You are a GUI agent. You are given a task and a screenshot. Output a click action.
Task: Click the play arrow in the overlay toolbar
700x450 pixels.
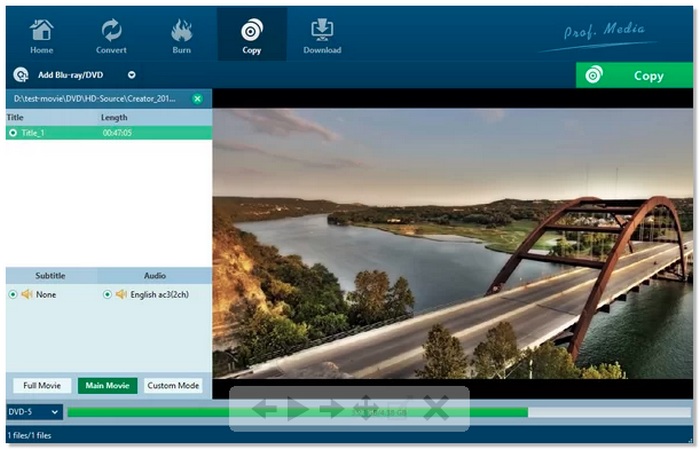[297, 408]
